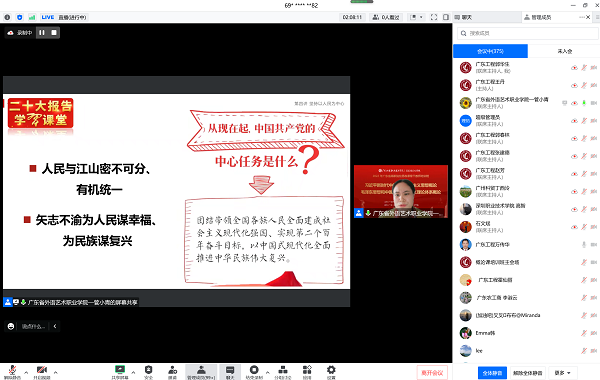Toggle the camera on lee's row
Viewport: 600px width, 380px height.
(593, 351)
